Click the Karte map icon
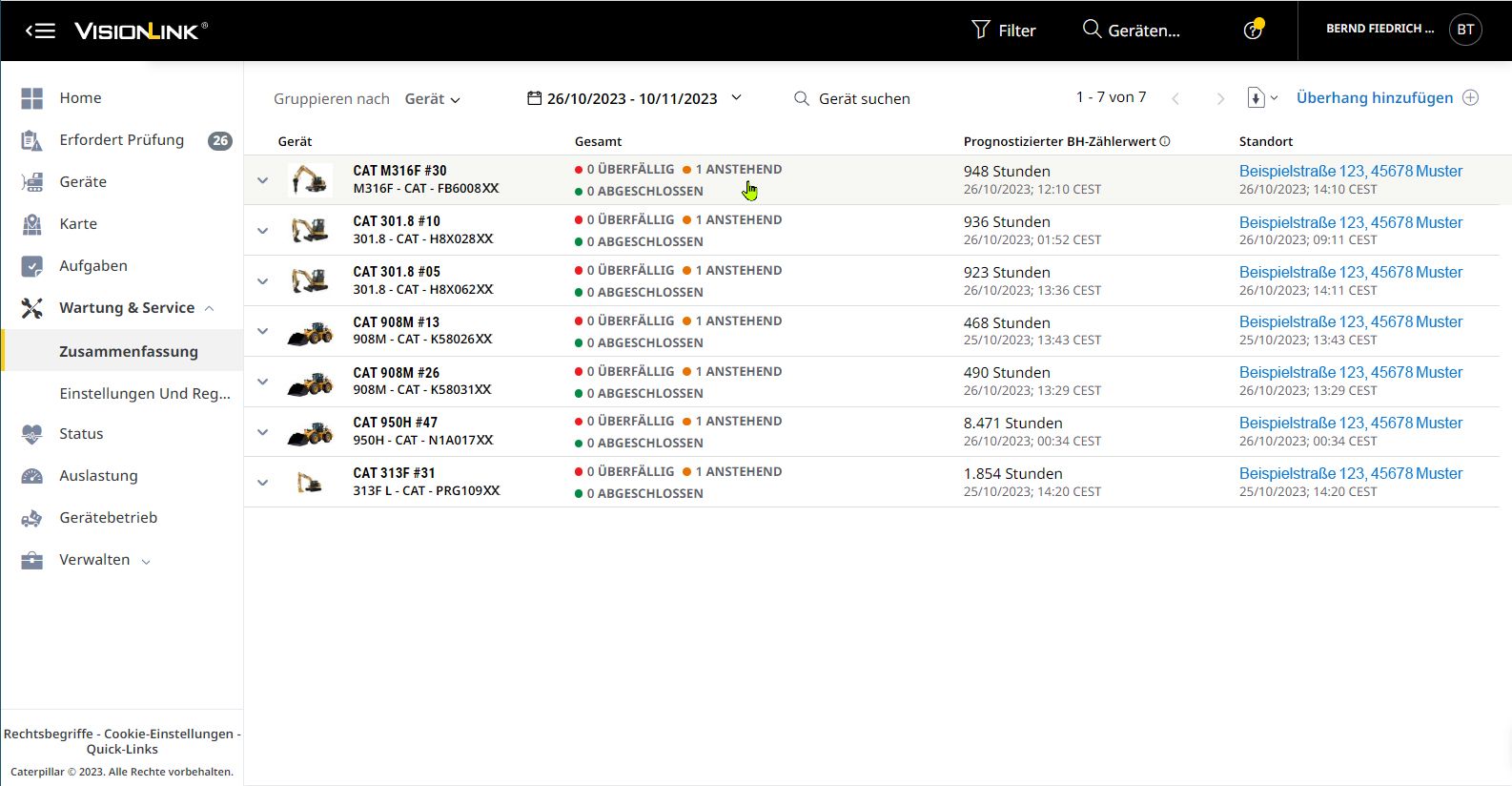 point(32,224)
